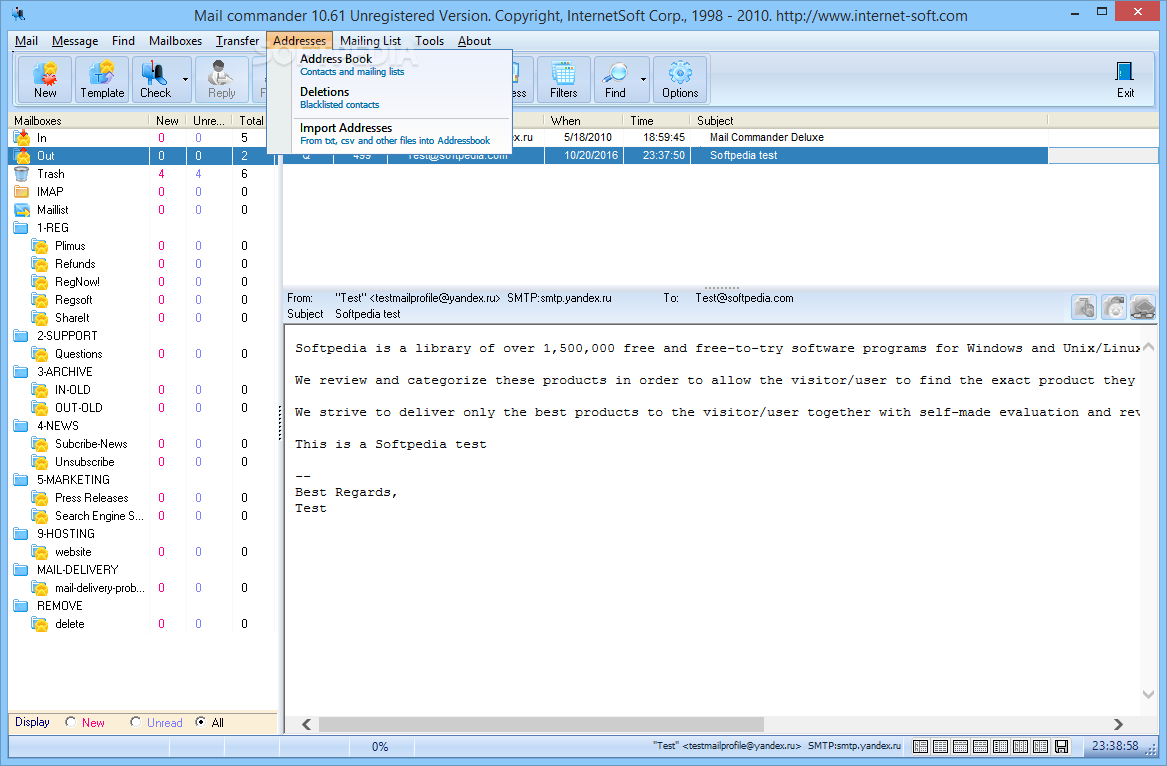Select the Press Releases subfolder
The image size is (1167, 766).
[92, 498]
